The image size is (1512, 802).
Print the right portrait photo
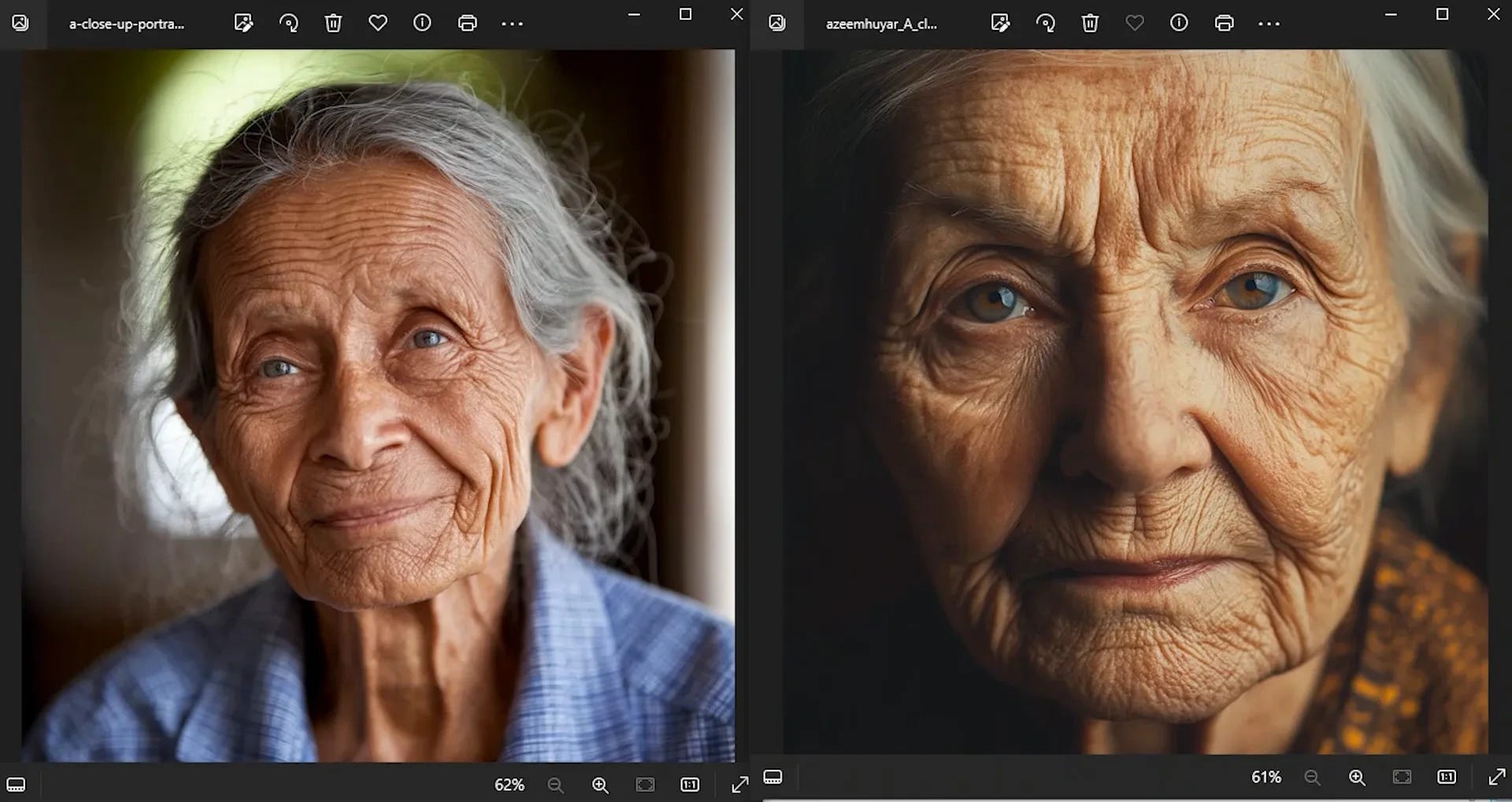(x=1224, y=23)
